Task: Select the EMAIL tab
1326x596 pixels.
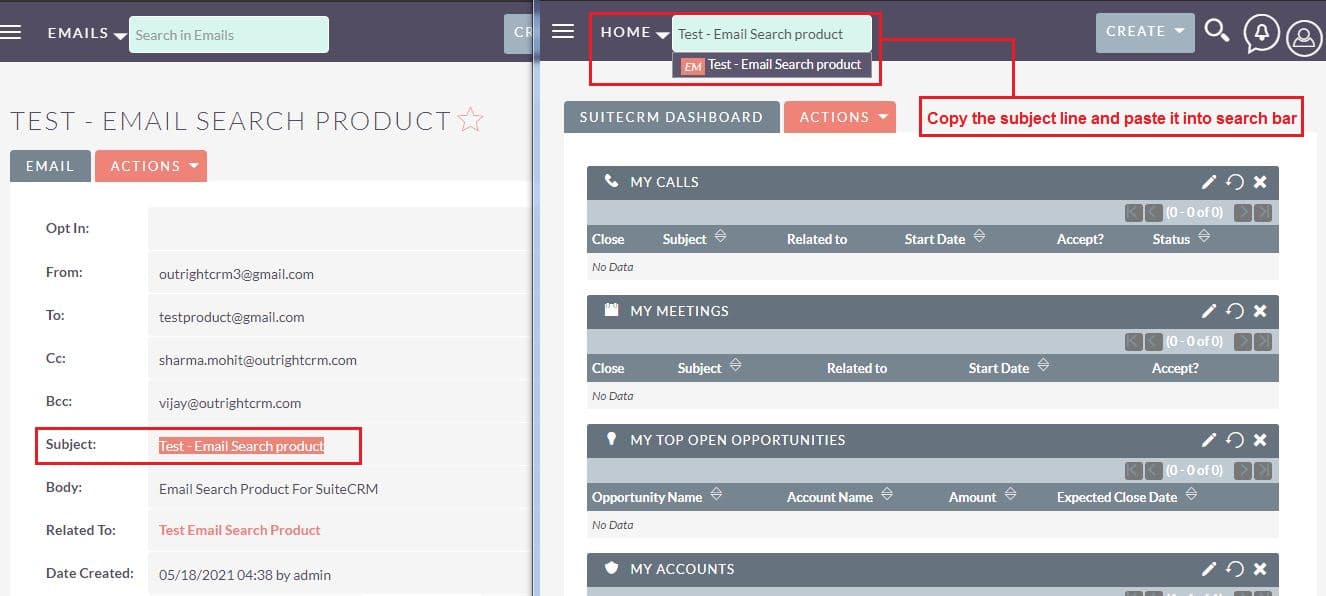Action: [x=50, y=166]
